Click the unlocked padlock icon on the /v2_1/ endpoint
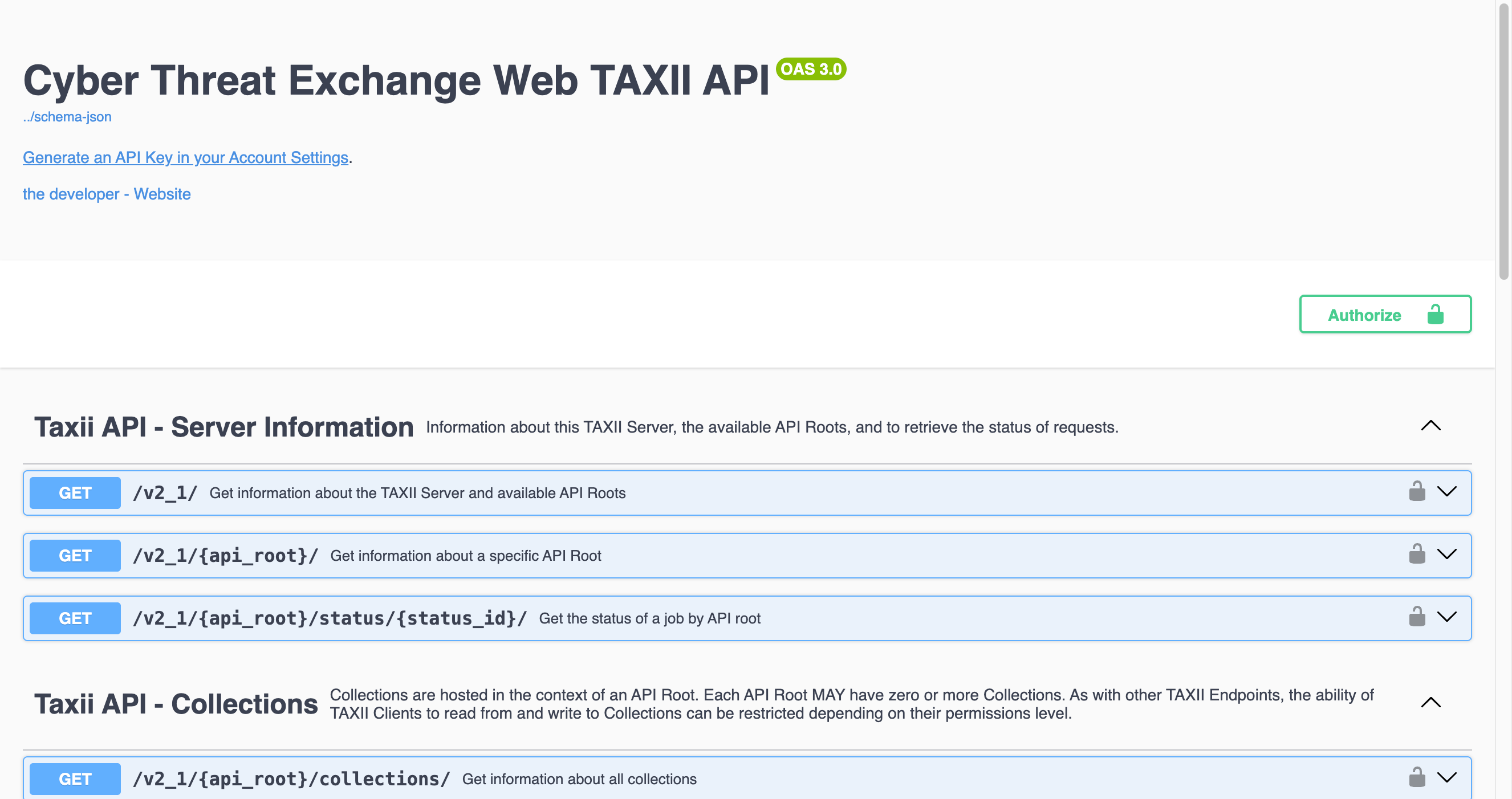The image size is (1512, 799). pos(1417,492)
